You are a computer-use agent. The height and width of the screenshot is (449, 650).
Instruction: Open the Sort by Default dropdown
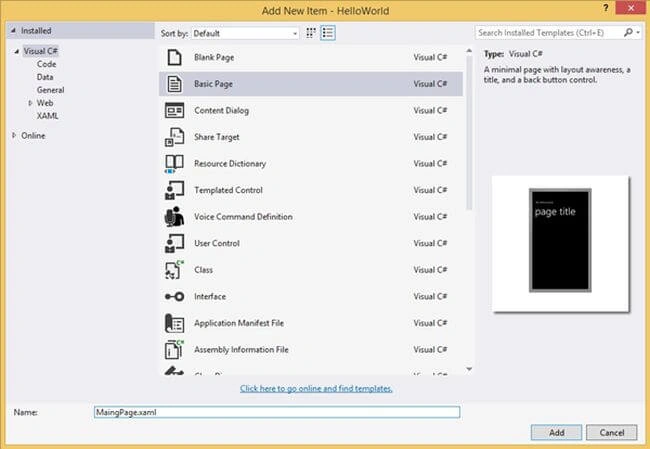[245, 34]
